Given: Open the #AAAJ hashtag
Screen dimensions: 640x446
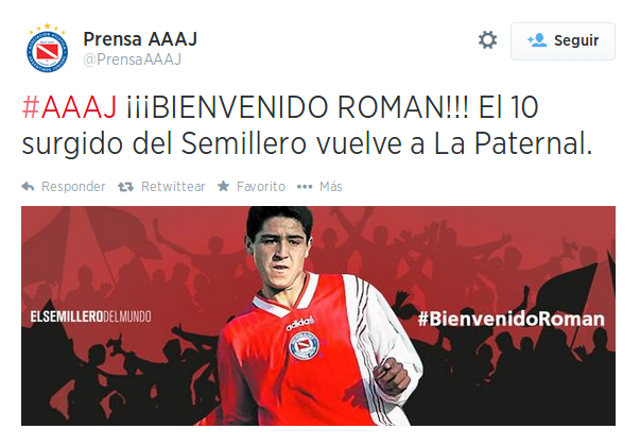Looking at the screenshot, I should [x=69, y=107].
